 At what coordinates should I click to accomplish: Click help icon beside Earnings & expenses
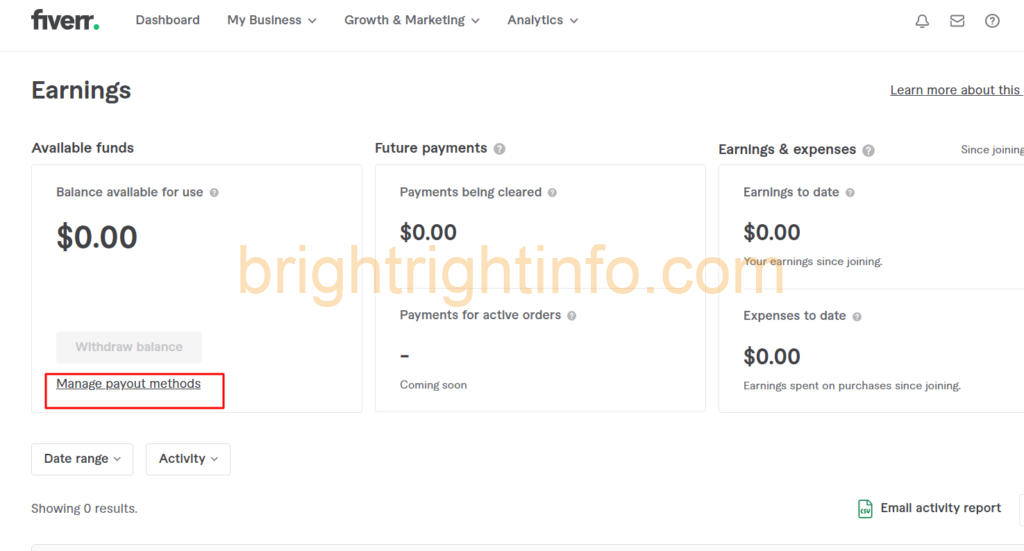coord(868,150)
